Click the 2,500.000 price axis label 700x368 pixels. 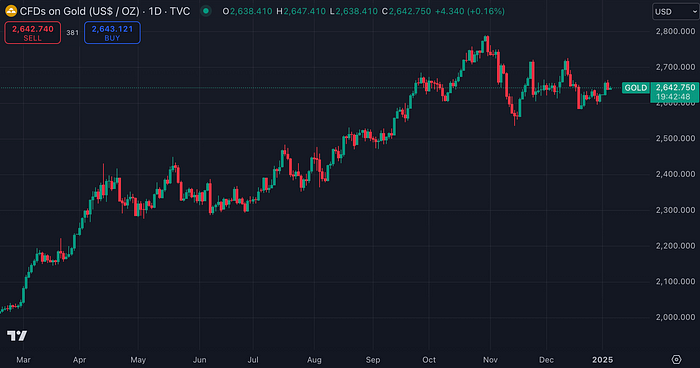point(675,138)
